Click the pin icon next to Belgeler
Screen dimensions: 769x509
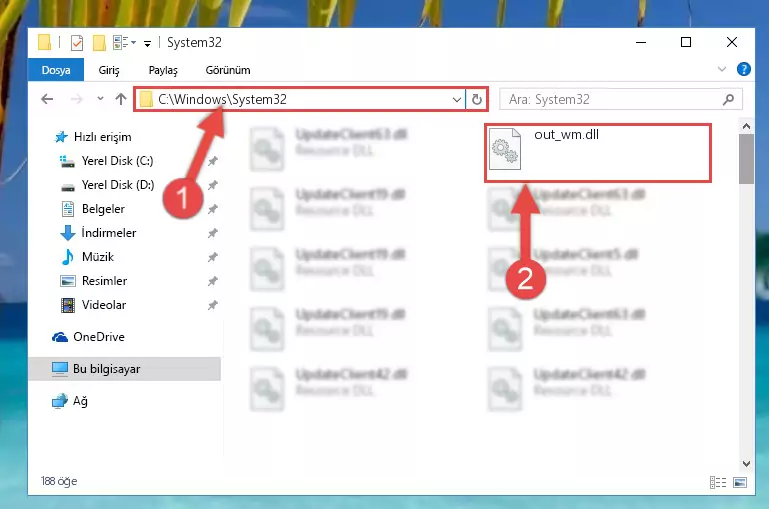click(x=212, y=209)
